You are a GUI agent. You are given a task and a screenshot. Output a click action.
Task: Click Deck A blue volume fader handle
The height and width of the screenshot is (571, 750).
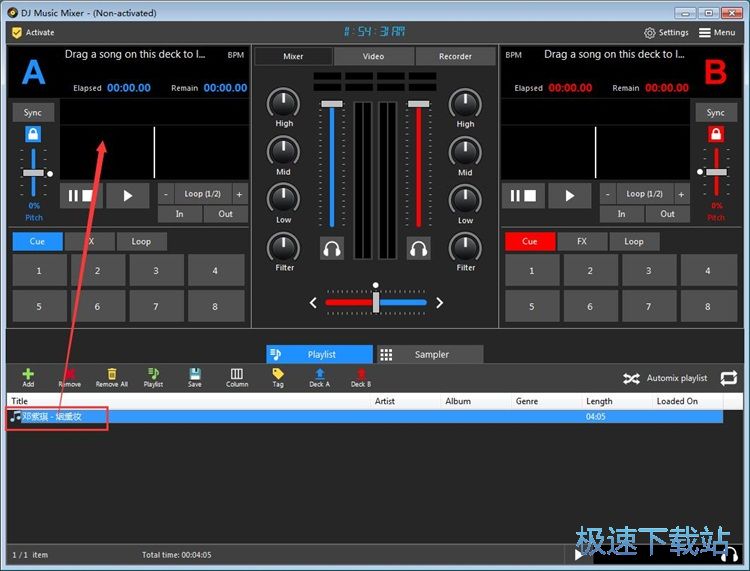point(332,104)
